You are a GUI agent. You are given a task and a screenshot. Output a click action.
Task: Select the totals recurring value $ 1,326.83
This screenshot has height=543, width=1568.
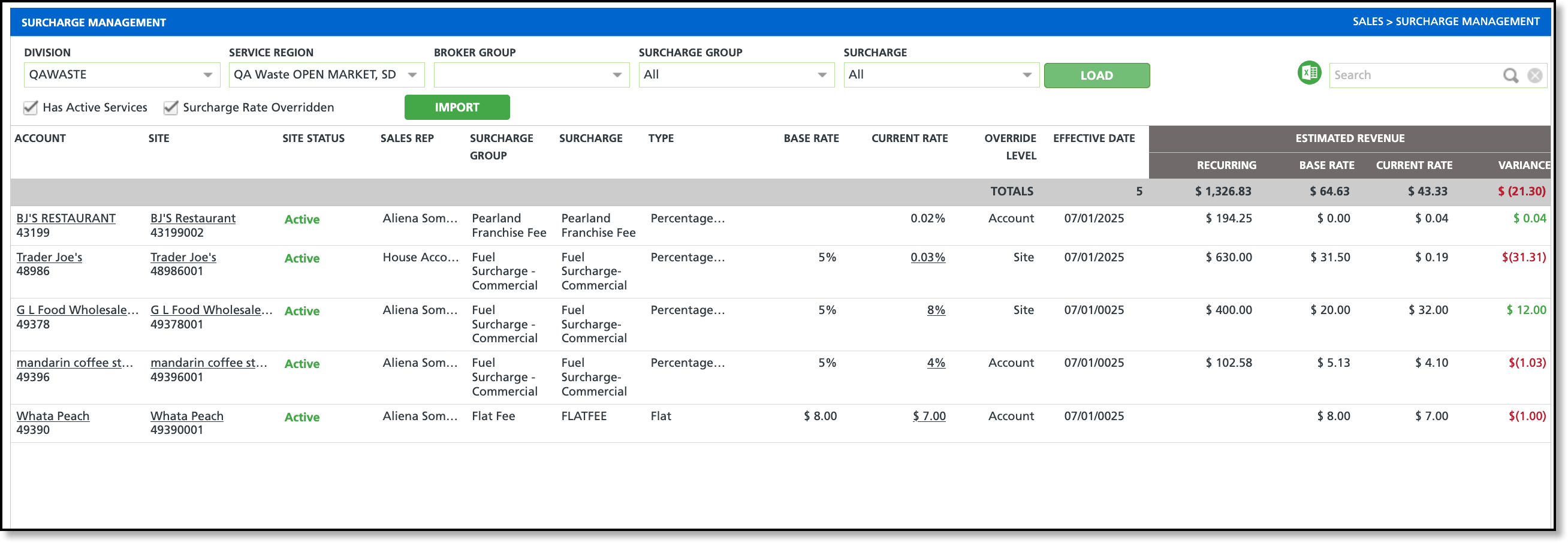[1223, 192]
